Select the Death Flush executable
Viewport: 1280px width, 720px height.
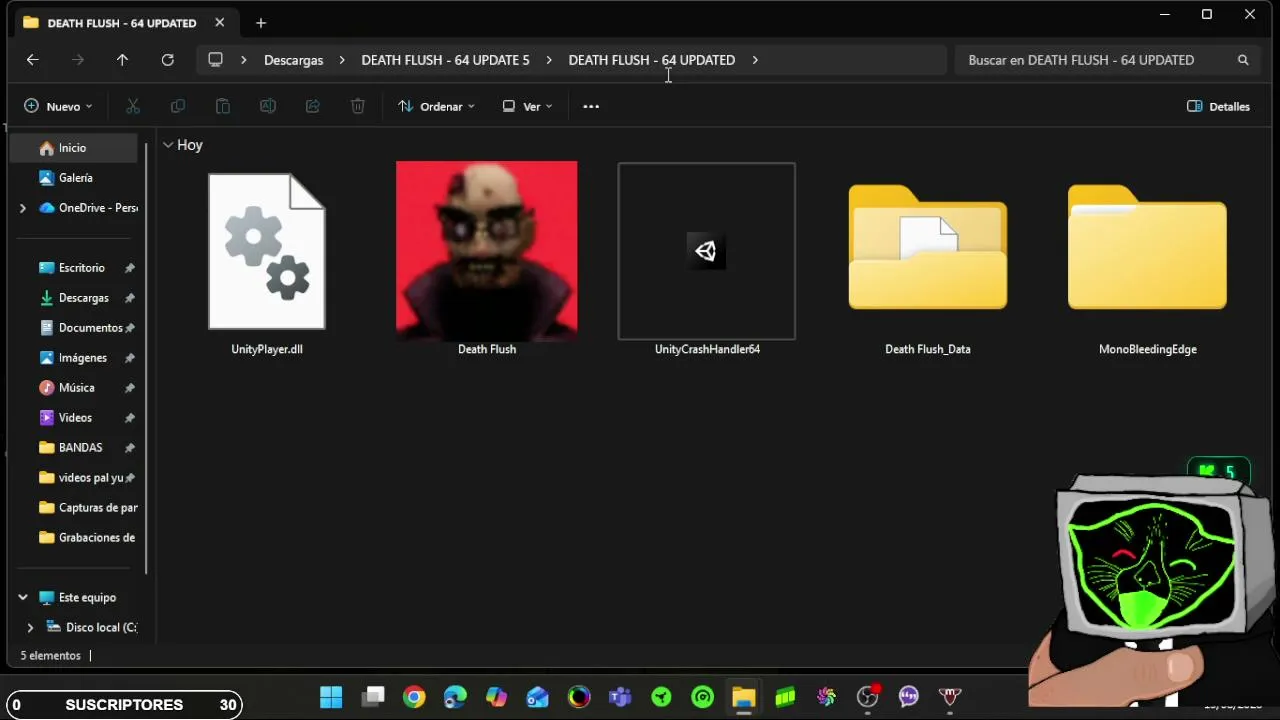[x=487, y=258]
